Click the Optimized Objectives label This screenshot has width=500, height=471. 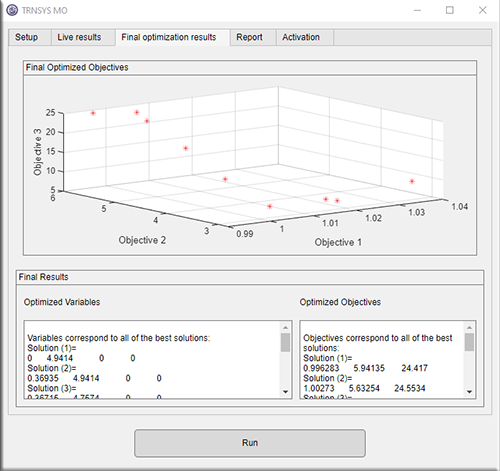pos(340,302)
